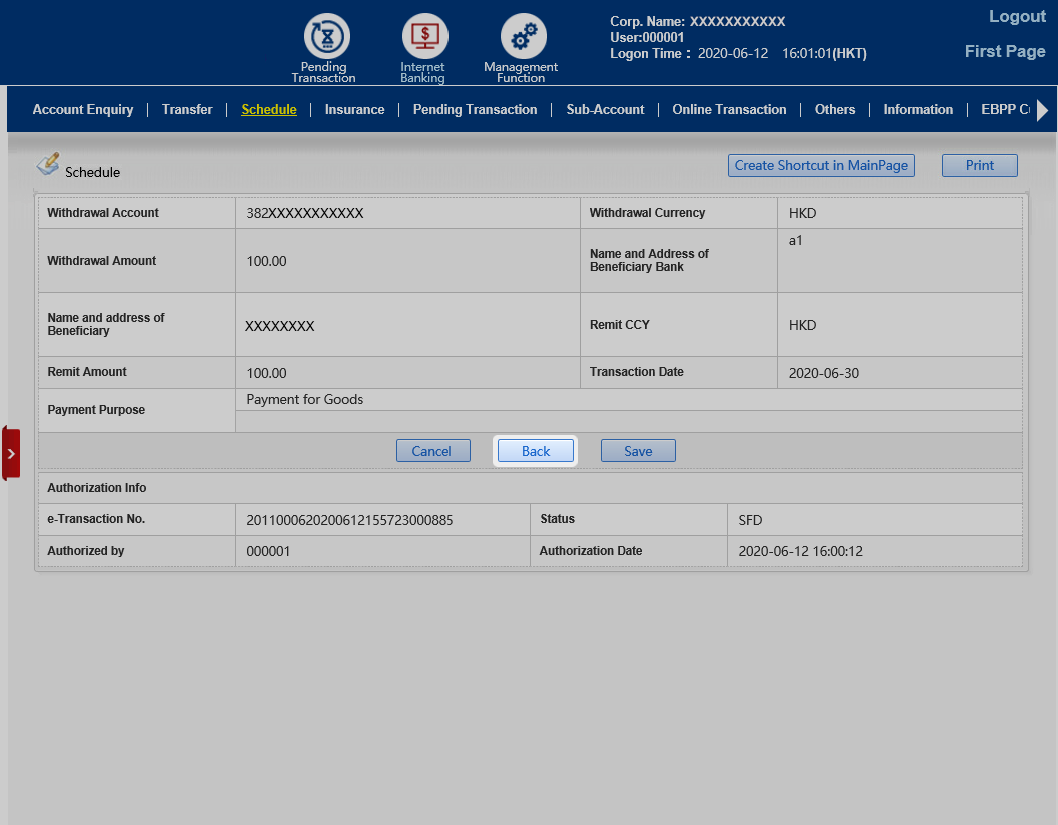Print the schedule details
This screenshot has height=825, width=1058.
coord(979,166)
